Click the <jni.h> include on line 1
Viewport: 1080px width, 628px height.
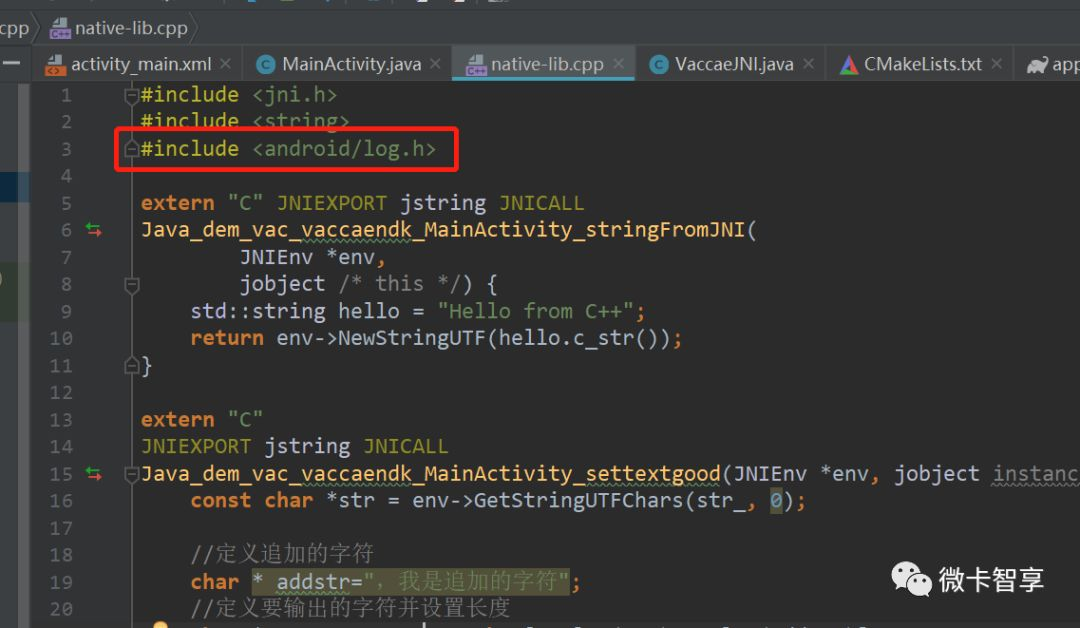click(x=295, y=94)
